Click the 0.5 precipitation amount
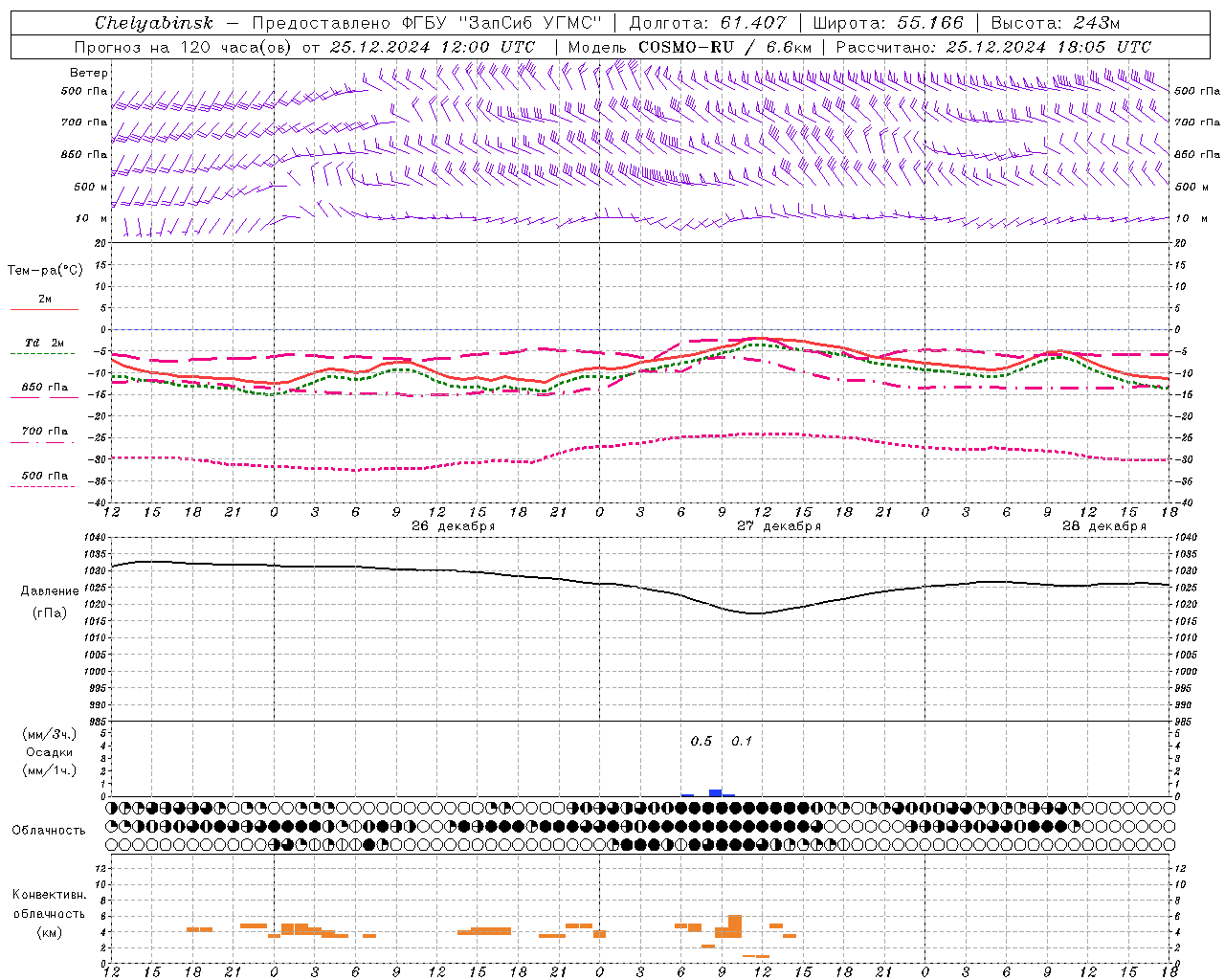This screenshot has width=1225, height=980. 702,742
